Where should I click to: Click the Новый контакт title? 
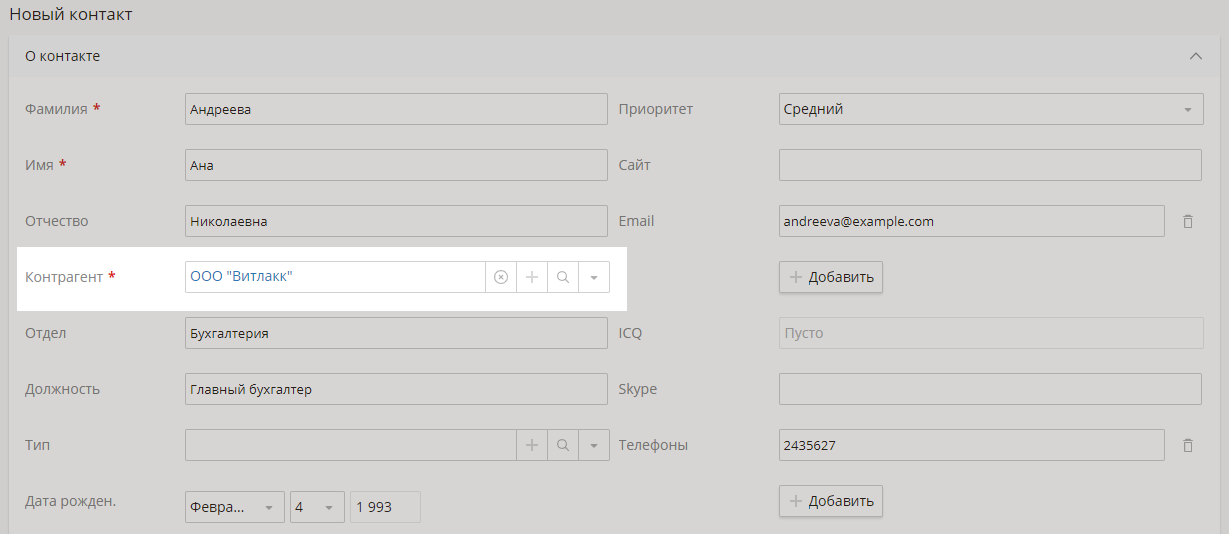click(x=71, y=15)
